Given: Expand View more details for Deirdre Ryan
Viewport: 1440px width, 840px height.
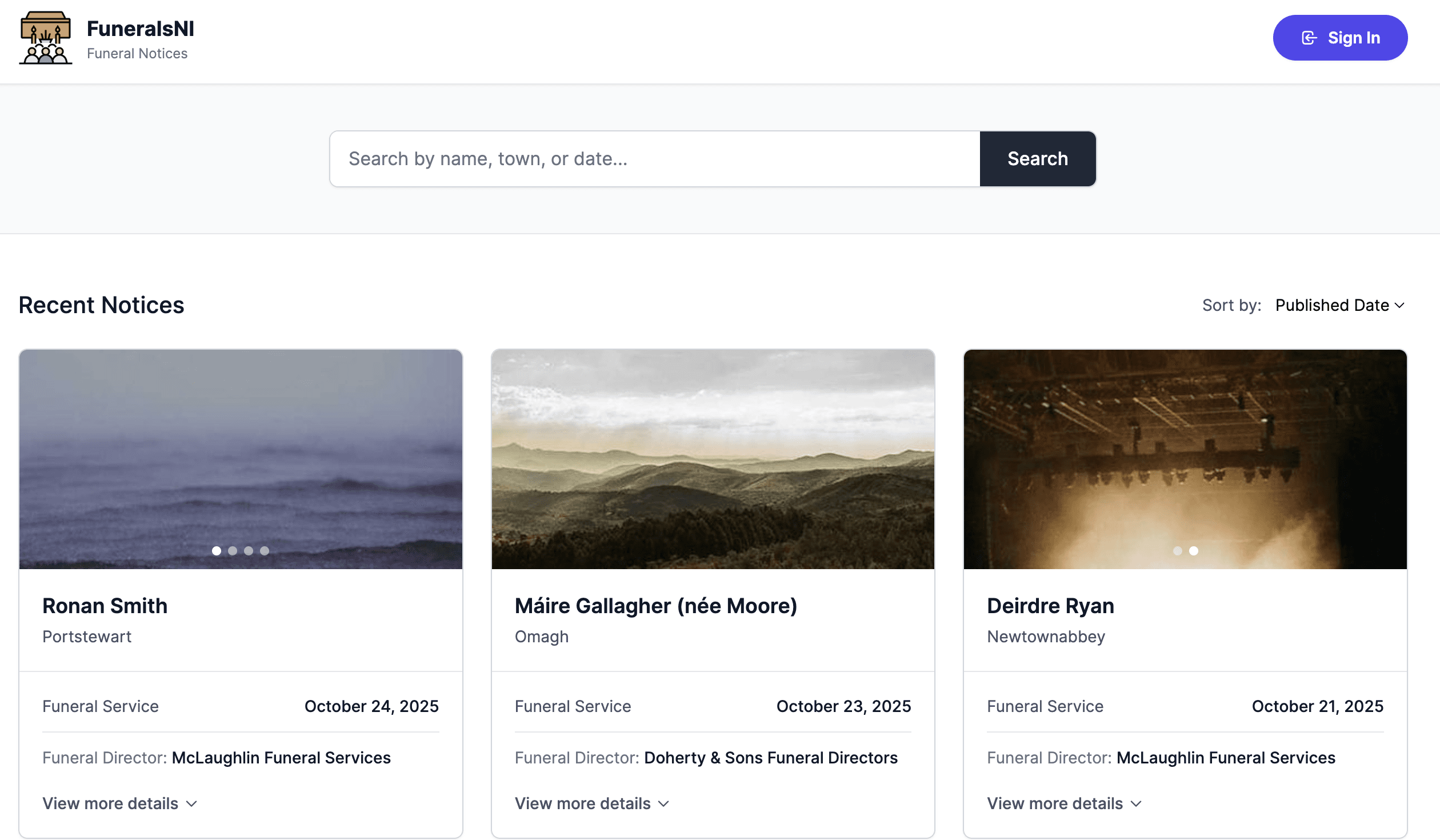Looking at the screenshot, I should pyautogui.click(x=1064, y=803).
